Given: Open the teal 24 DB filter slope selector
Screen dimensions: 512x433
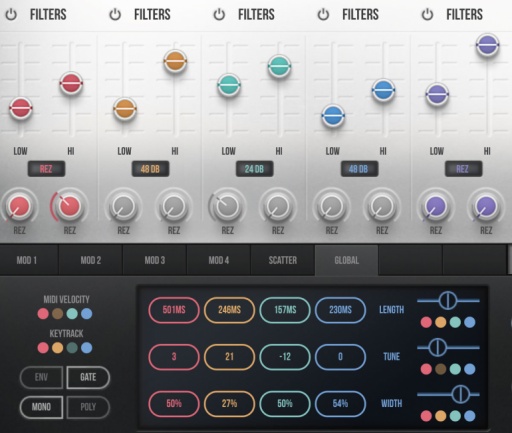Looking at the screenshot, I should (254, 169).
